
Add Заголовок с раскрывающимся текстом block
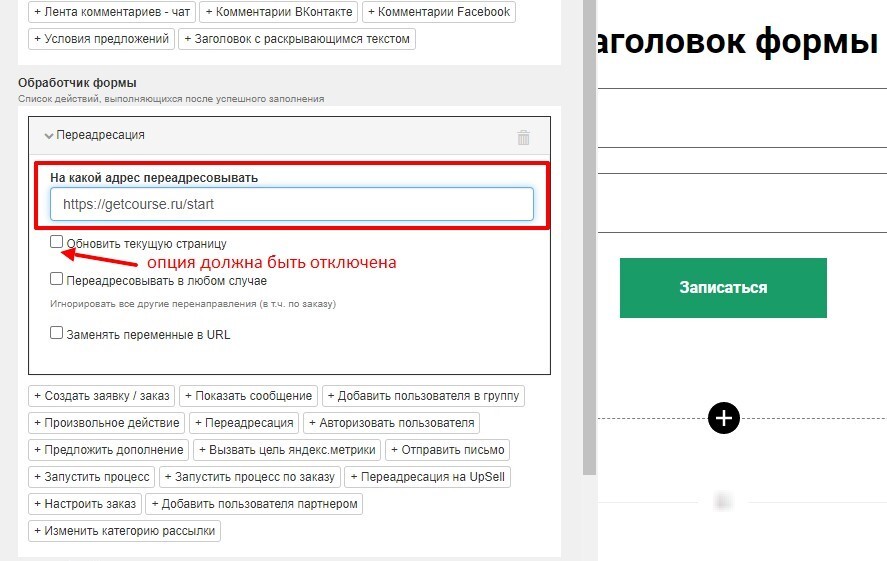tap(297, 39)
